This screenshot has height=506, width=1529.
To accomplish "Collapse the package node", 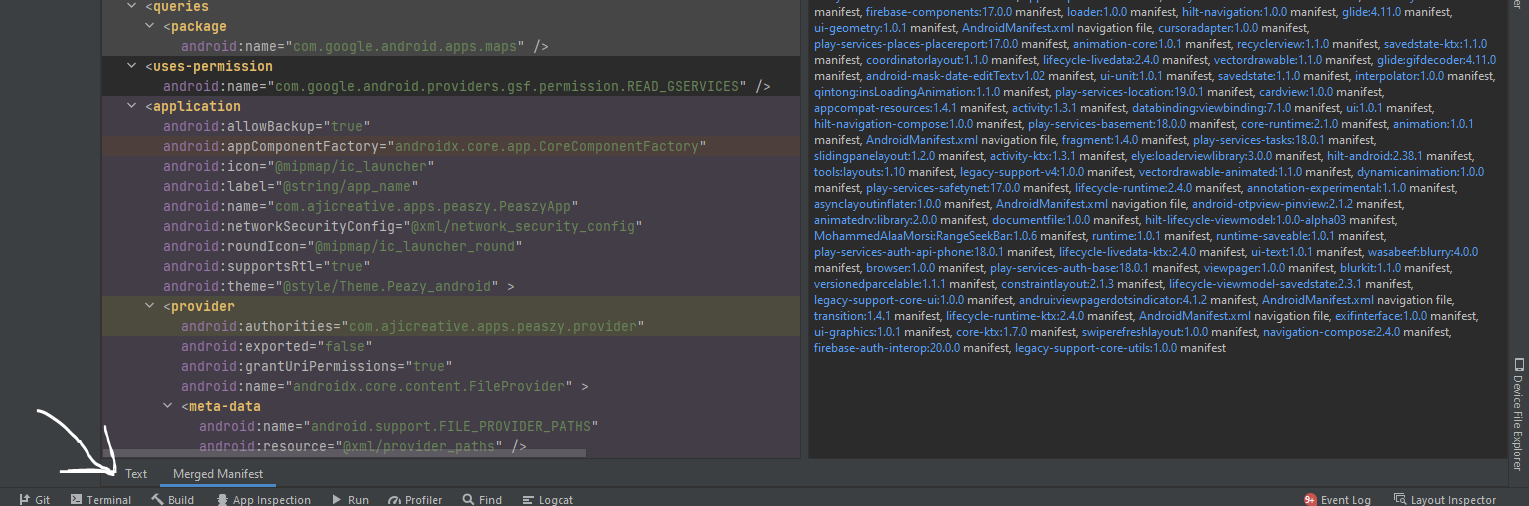I will tap(150, 26).
